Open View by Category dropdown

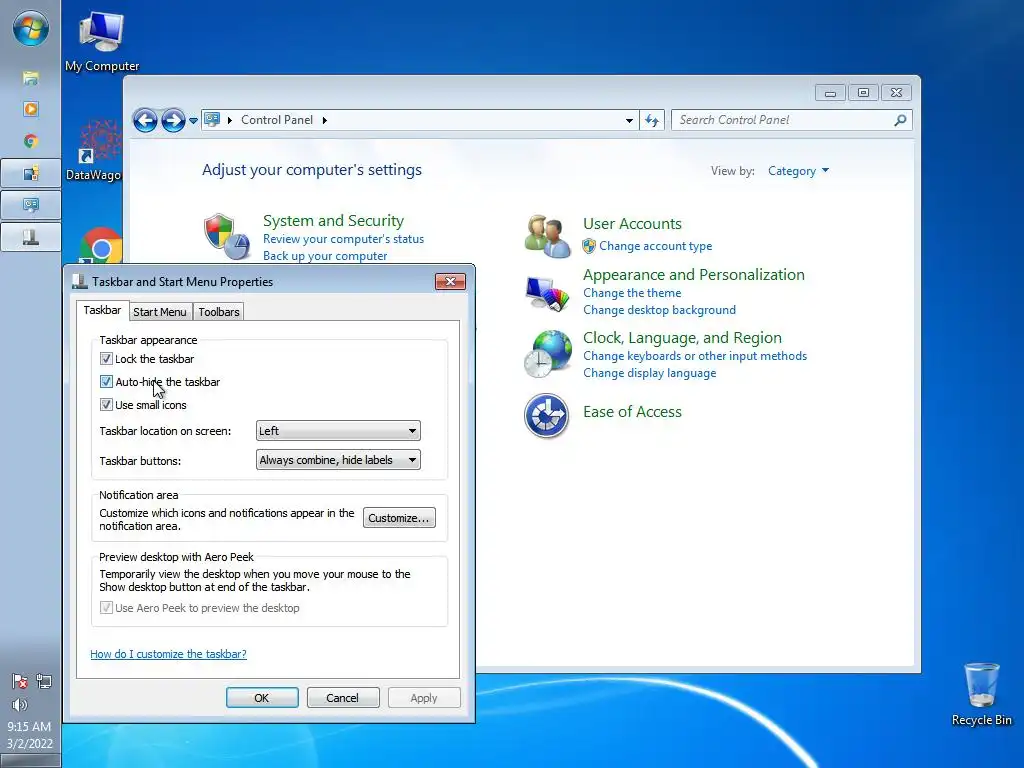click(798, 171)
